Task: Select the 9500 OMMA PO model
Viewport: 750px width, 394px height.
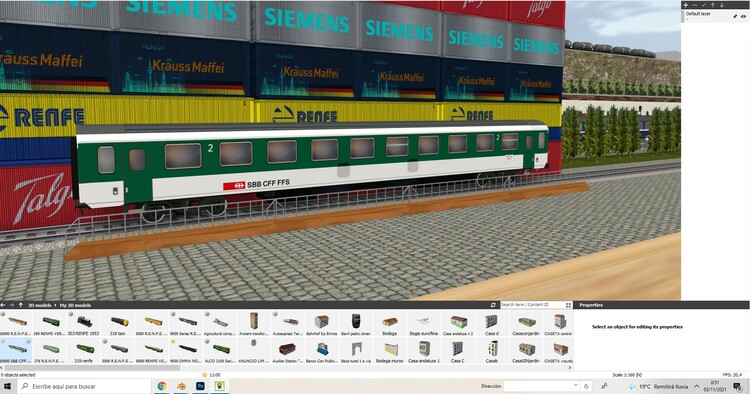Action: tap(186, 351)
